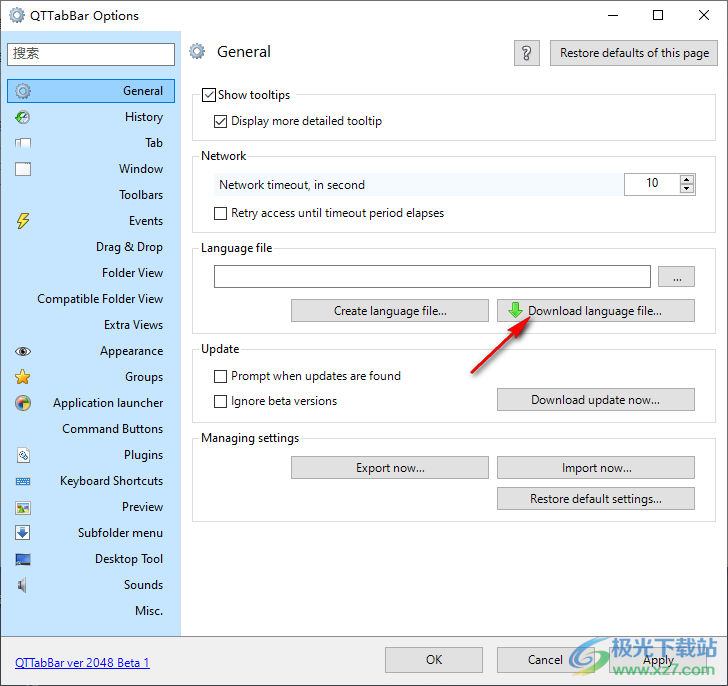Viewport: 728px width, 686px height.
Task: Uncheck the Show tooltips checkbox
Action: (x=209, y=95)
